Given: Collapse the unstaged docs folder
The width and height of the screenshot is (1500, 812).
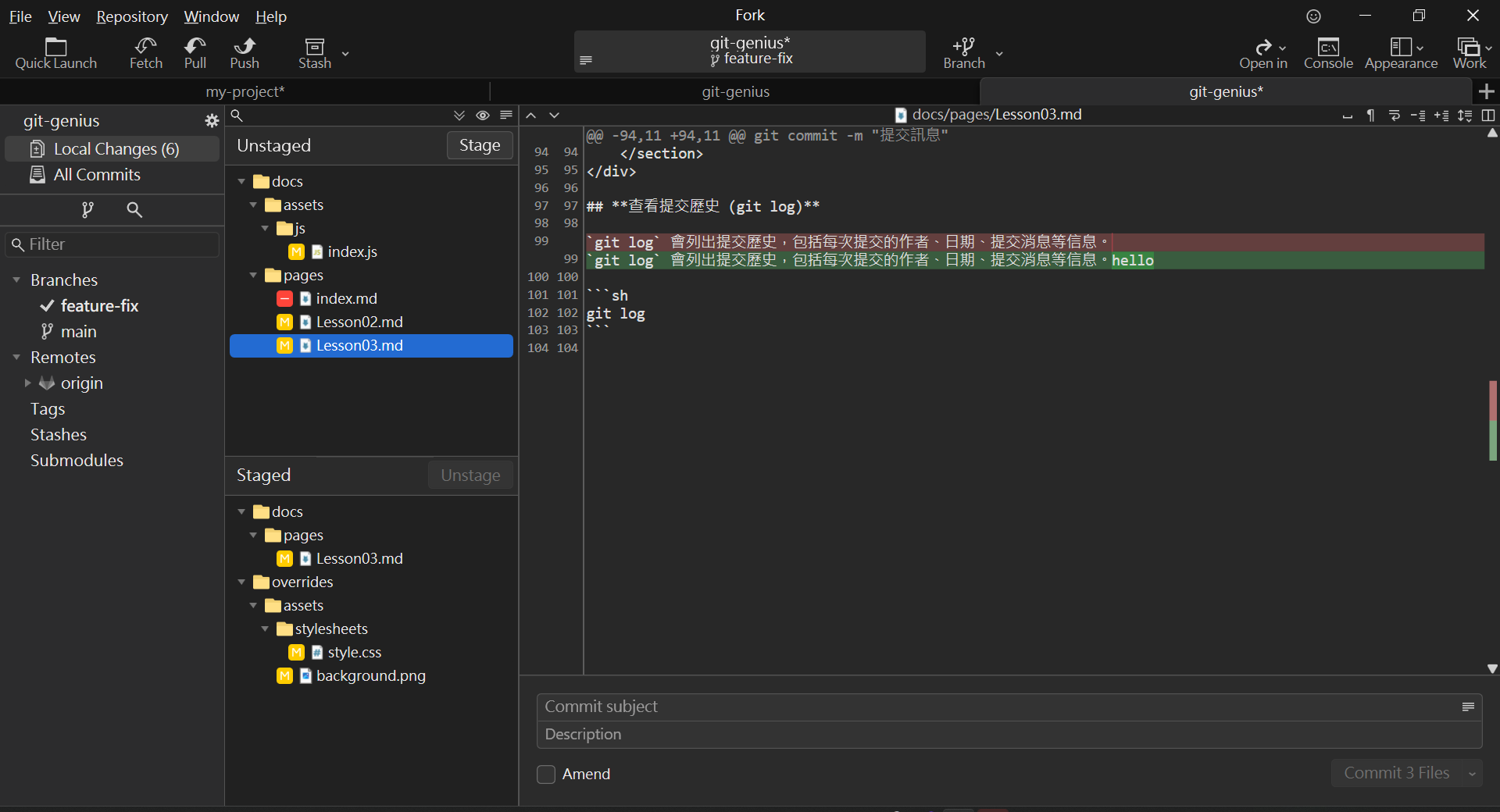Looking at the screenshot, I should 241,181.
